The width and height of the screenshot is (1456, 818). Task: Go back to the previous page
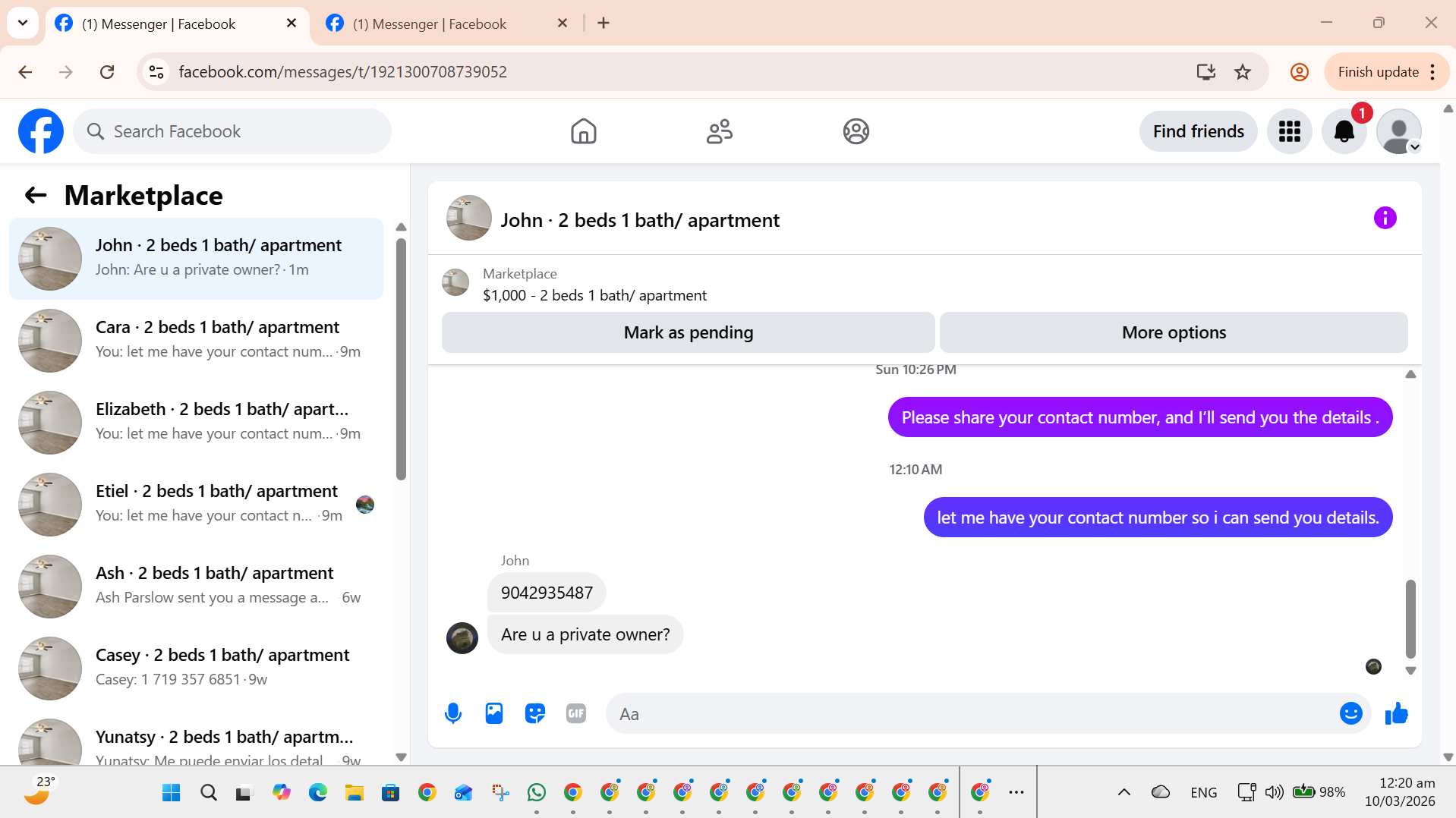tap(25, 72)
